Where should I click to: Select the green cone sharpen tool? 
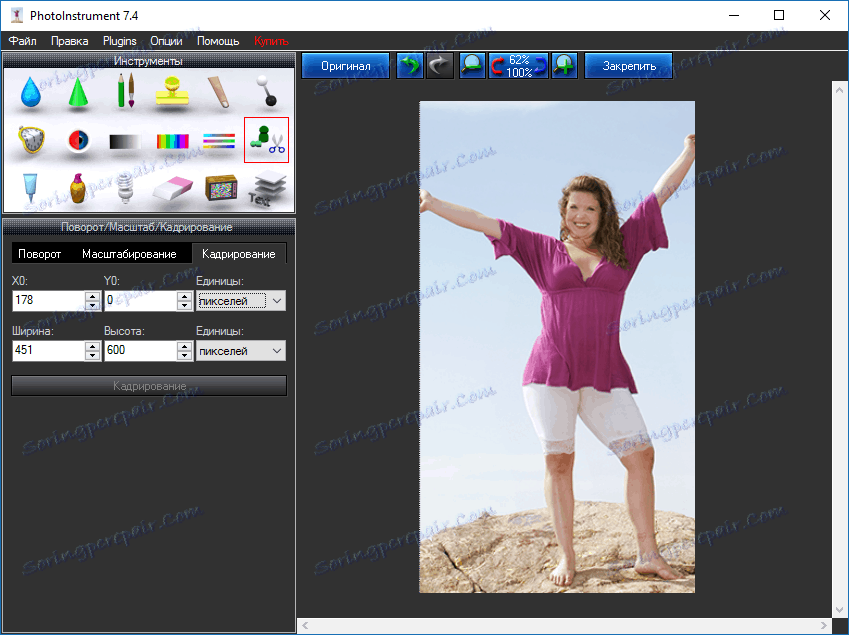pos(78,93)
